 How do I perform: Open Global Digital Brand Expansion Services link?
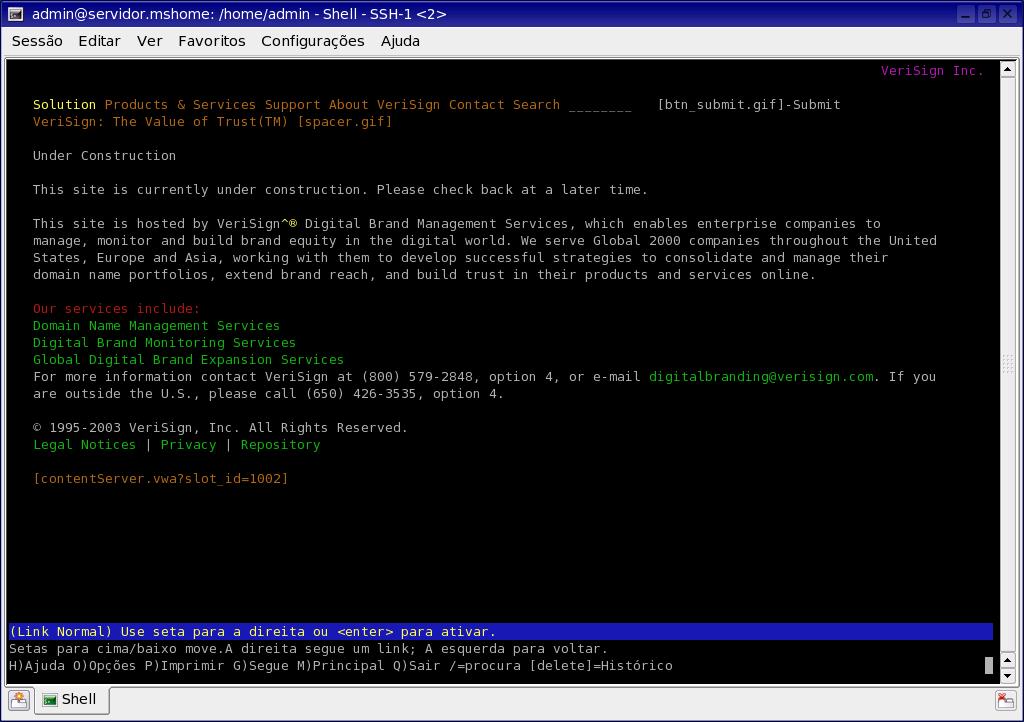pyautogui.click(x=188, y=359)
